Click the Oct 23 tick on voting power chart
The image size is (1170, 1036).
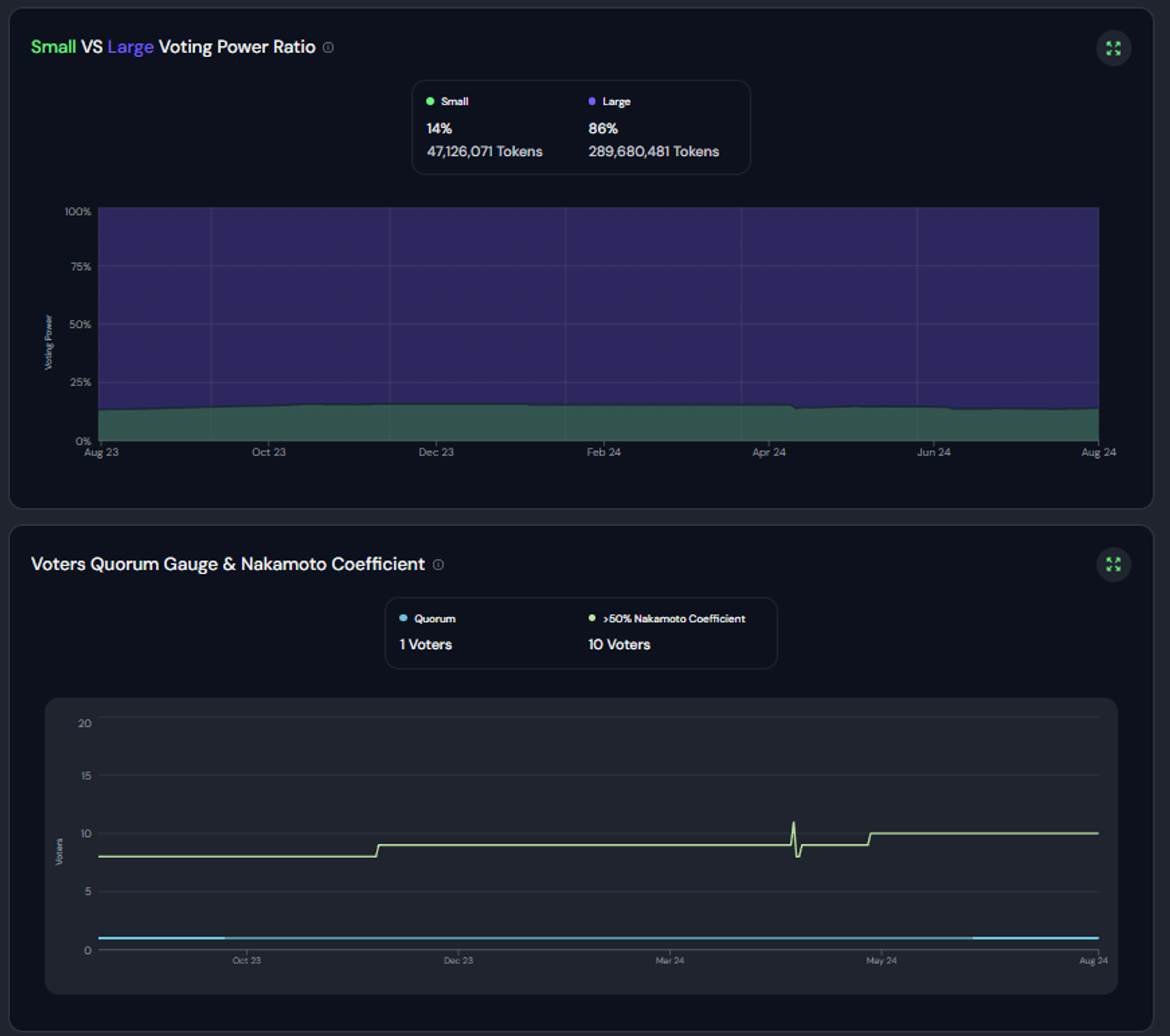pyautogui.click(x=268, y=452)
